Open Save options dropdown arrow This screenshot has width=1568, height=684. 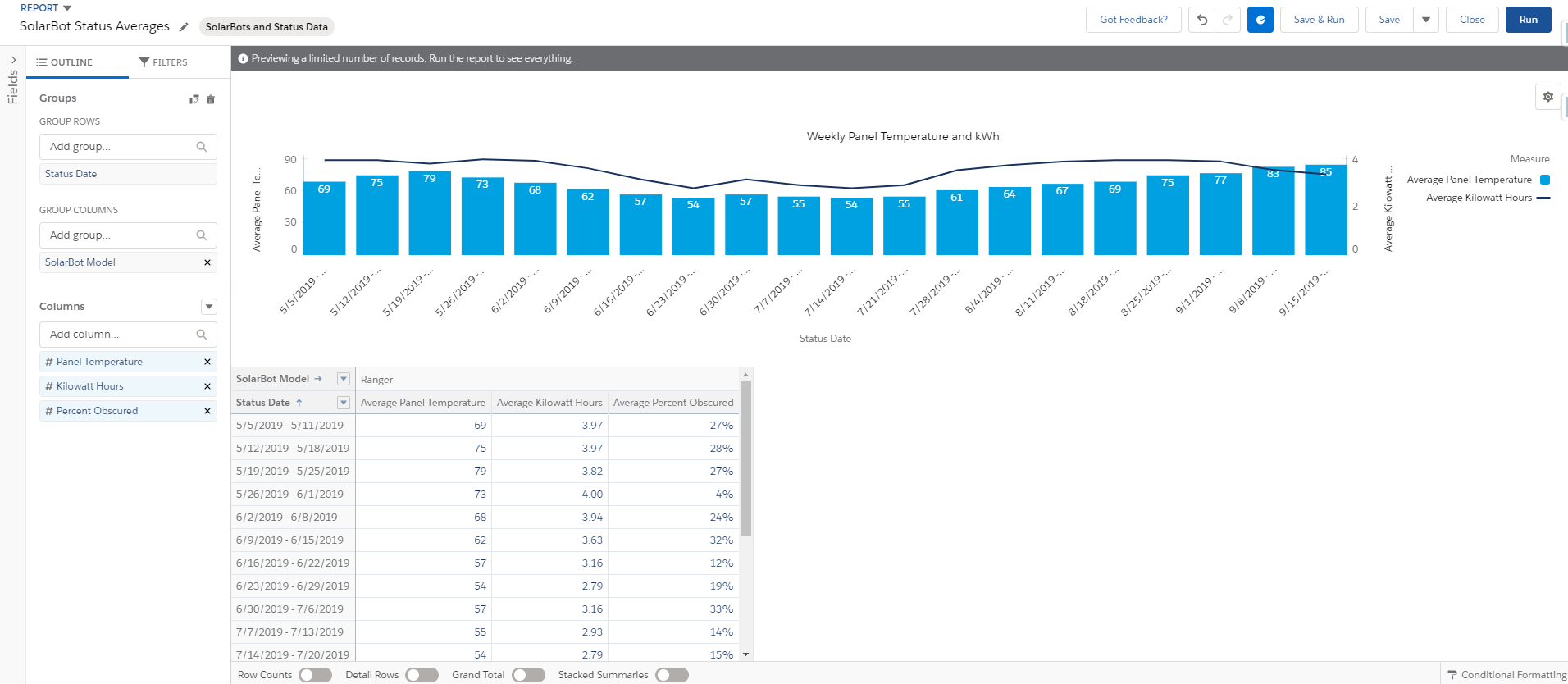click(1426, 20)
